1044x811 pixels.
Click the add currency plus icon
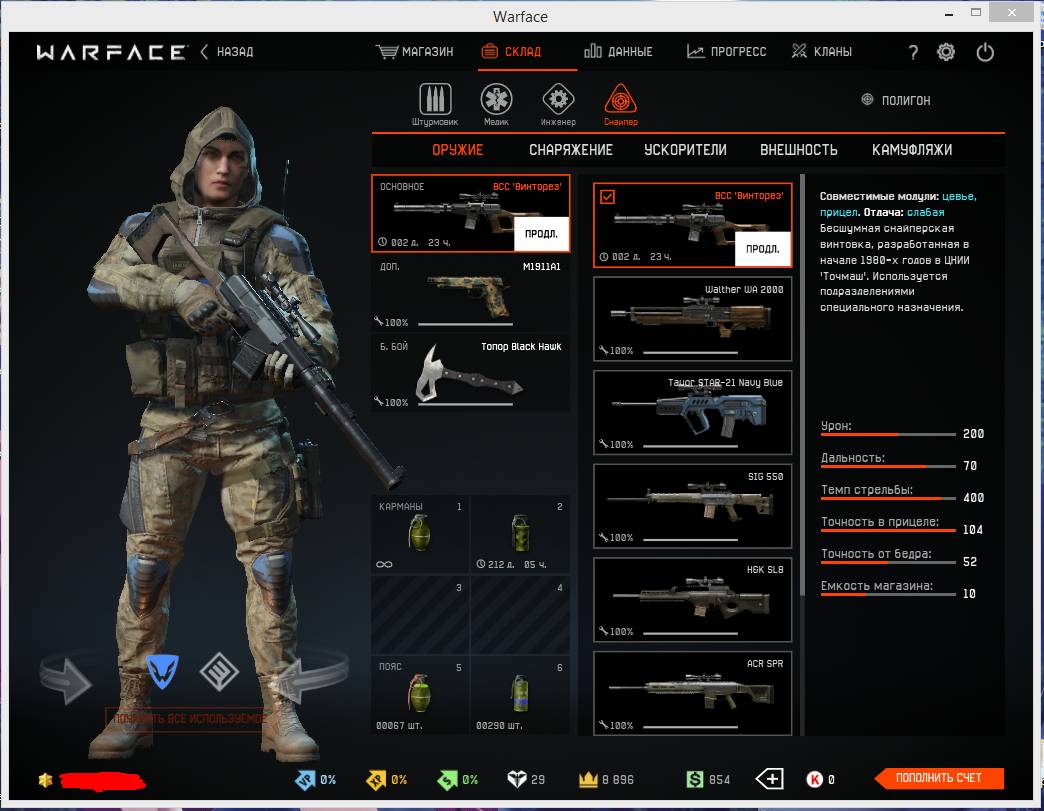coord(769,779)
